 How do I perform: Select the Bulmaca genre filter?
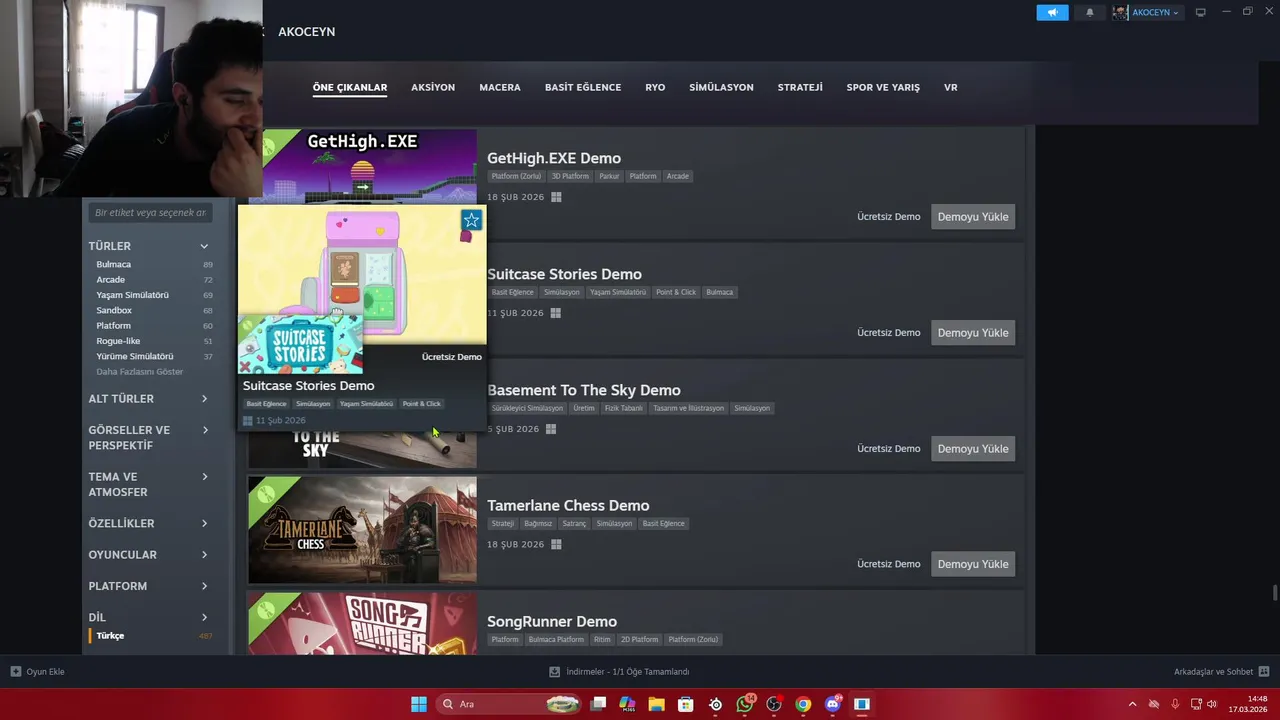tap(113, 265)
